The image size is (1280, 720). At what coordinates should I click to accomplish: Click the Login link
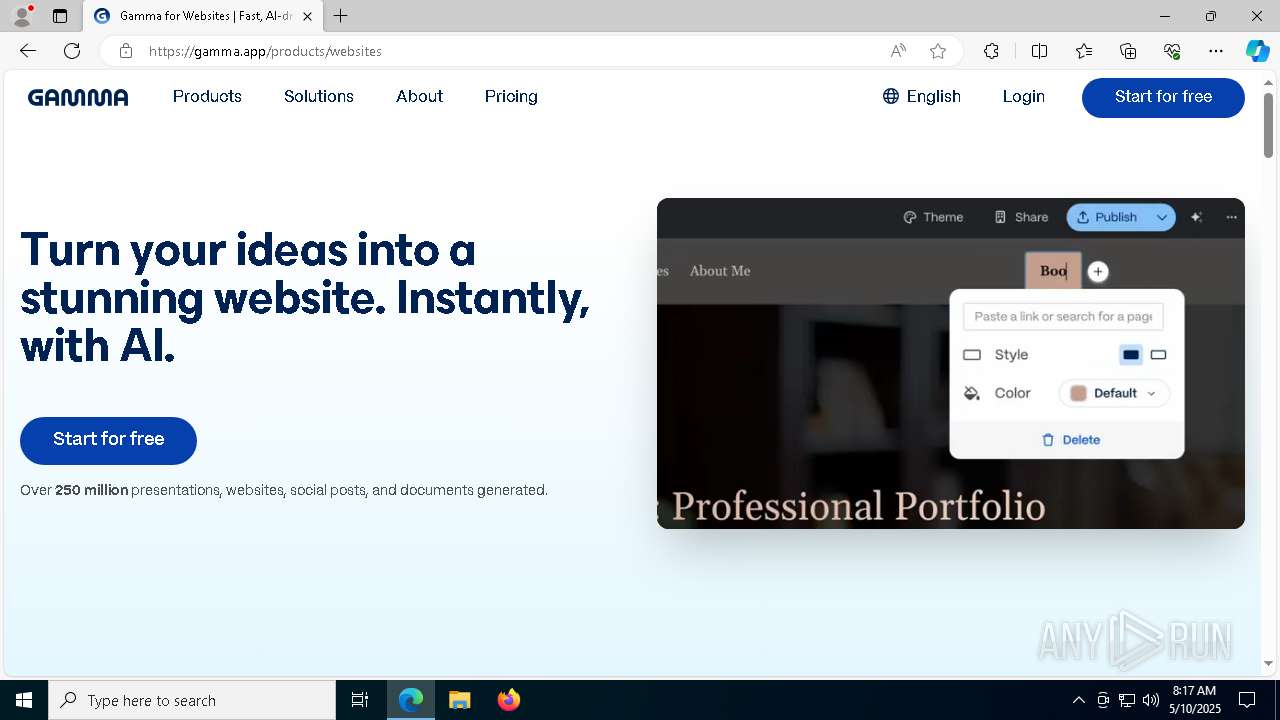1023,96
